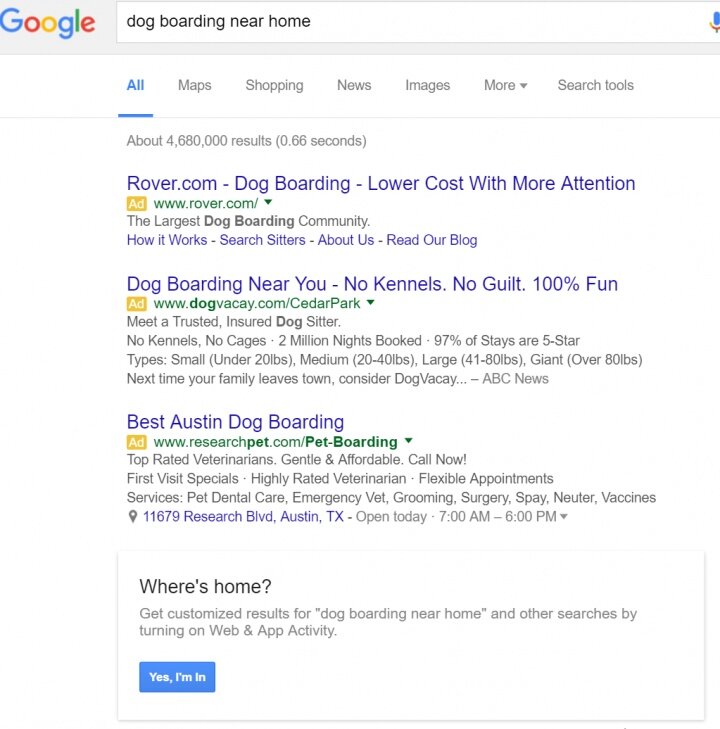The height and width of the screenshot is (729, 720).
Task: Open the Shopping tab
Action: tap(274, 86)
